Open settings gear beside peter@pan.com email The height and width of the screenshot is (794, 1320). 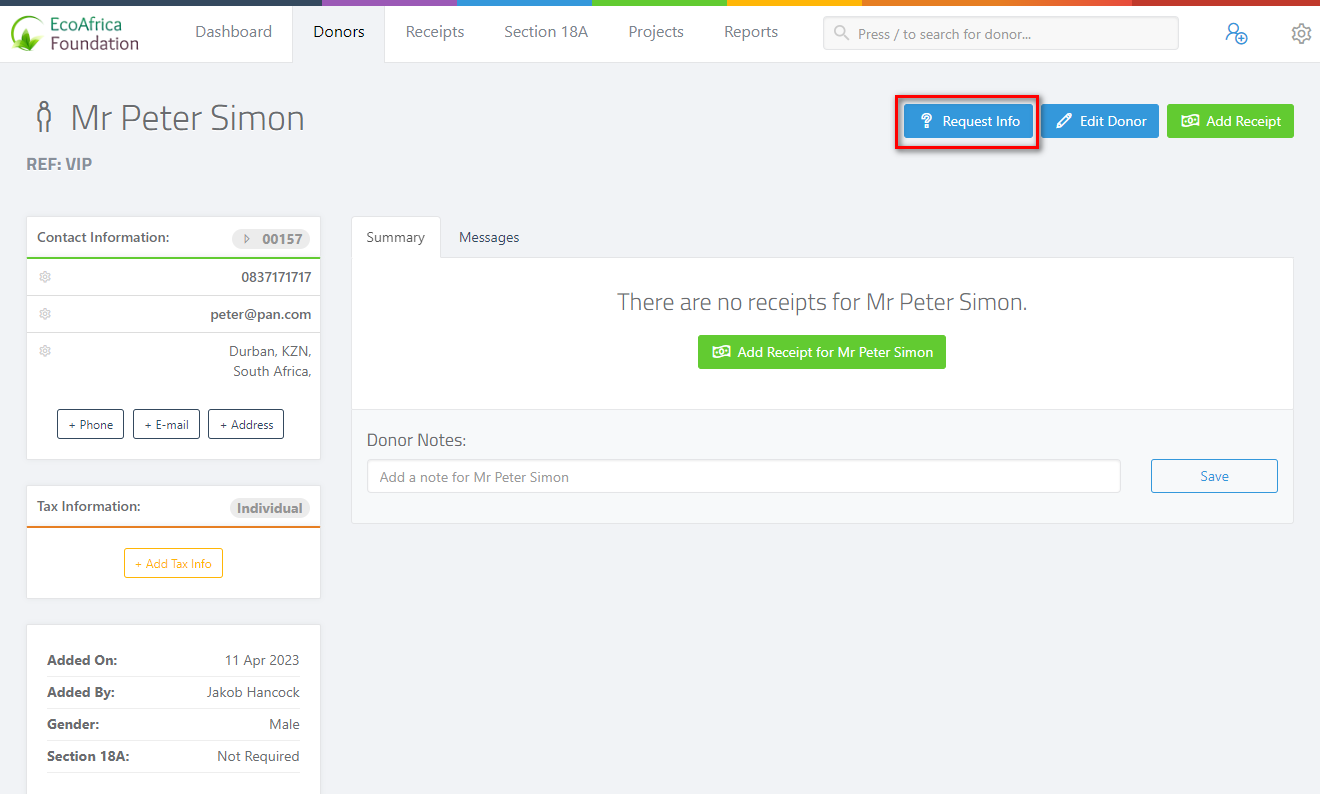pyautogui.click(x=45, y=314)
